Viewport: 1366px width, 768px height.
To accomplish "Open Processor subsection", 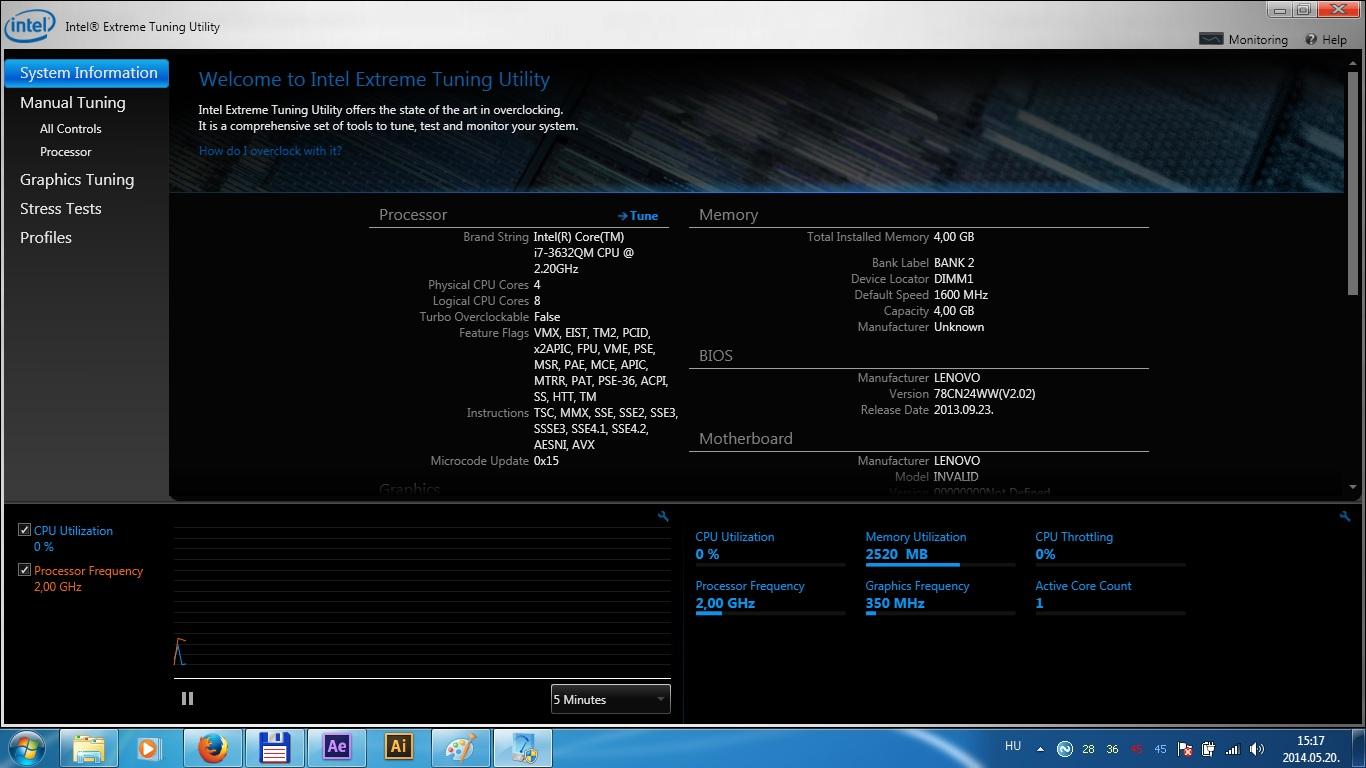I will 66,151.
